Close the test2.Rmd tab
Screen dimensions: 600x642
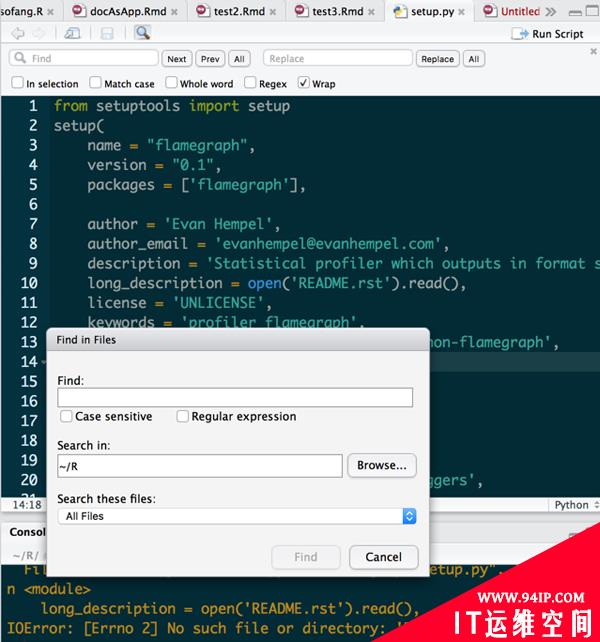pos(273,12)
